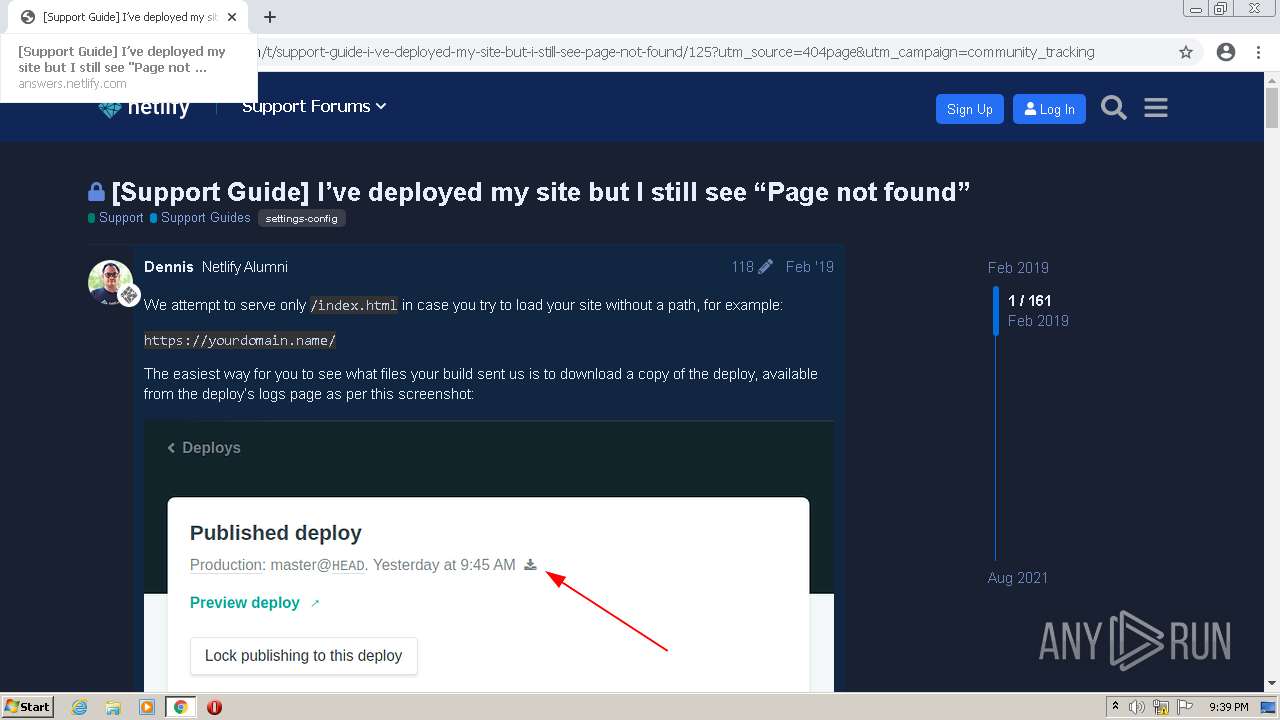Click the edit history pencil icon
Image resolution: width=1280 pixels, height=720 pixels.
[765, 267]
